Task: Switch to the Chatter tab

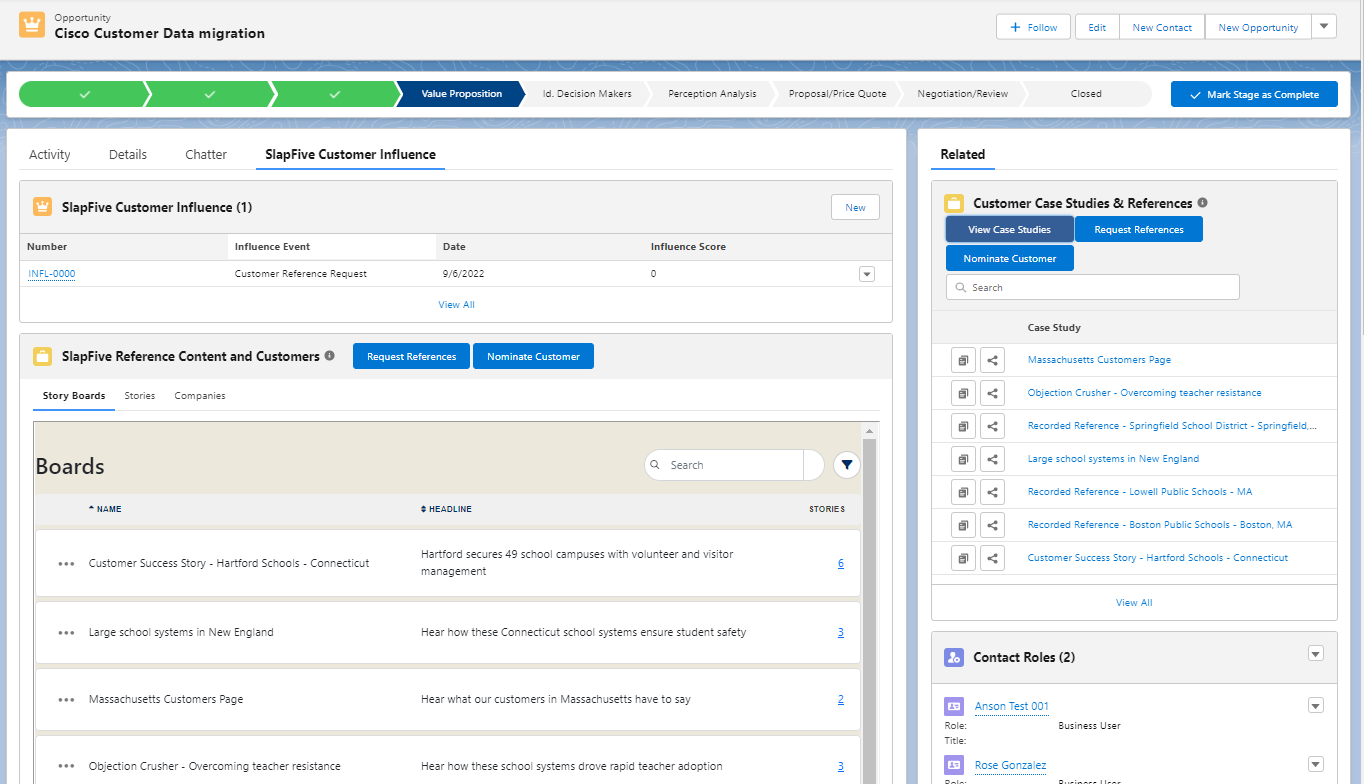Action: pyautogui.click(x=205, y=154)
